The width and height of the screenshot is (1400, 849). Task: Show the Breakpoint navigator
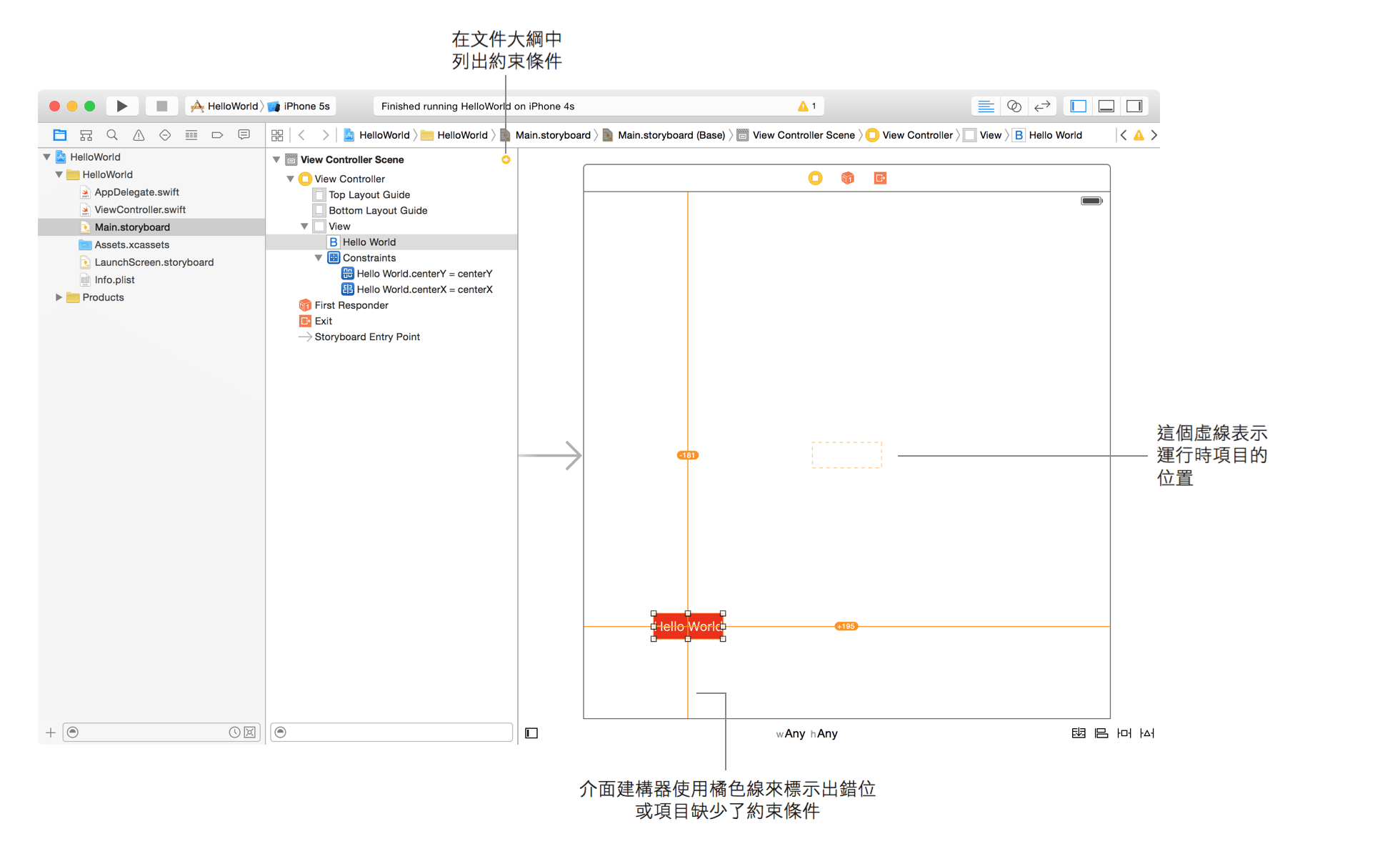pyautogui.click(x=217, y=135)
